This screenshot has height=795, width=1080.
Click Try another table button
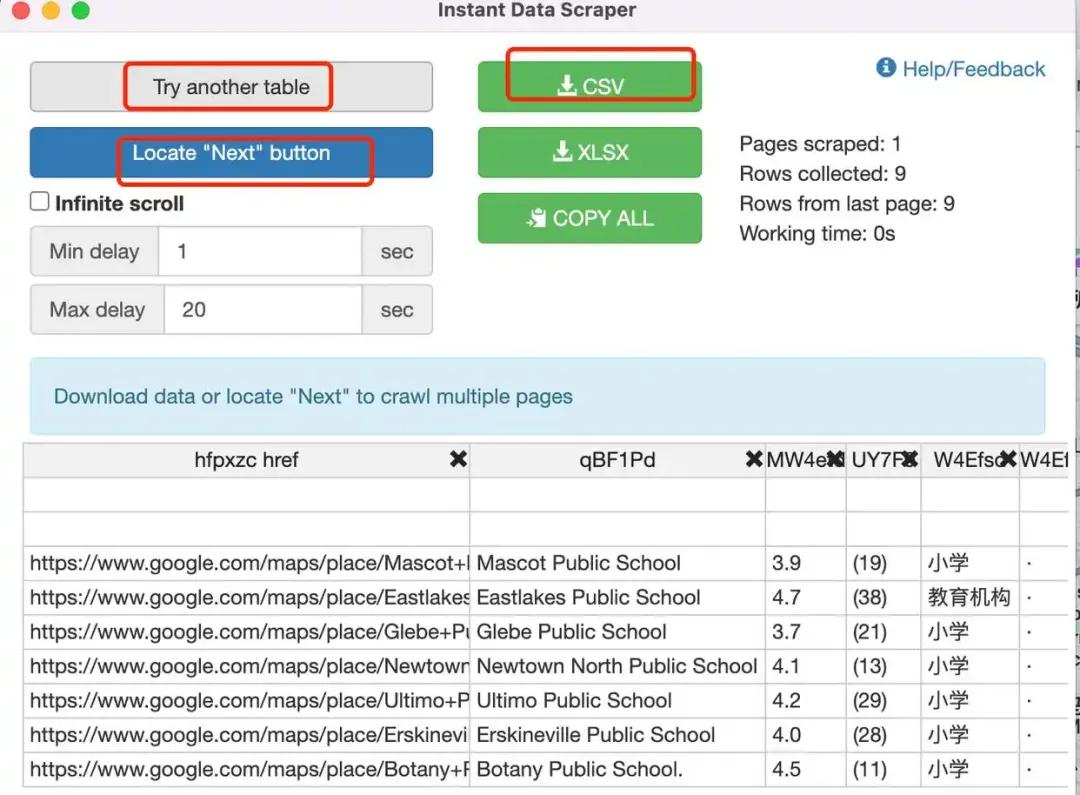point(231,87)
